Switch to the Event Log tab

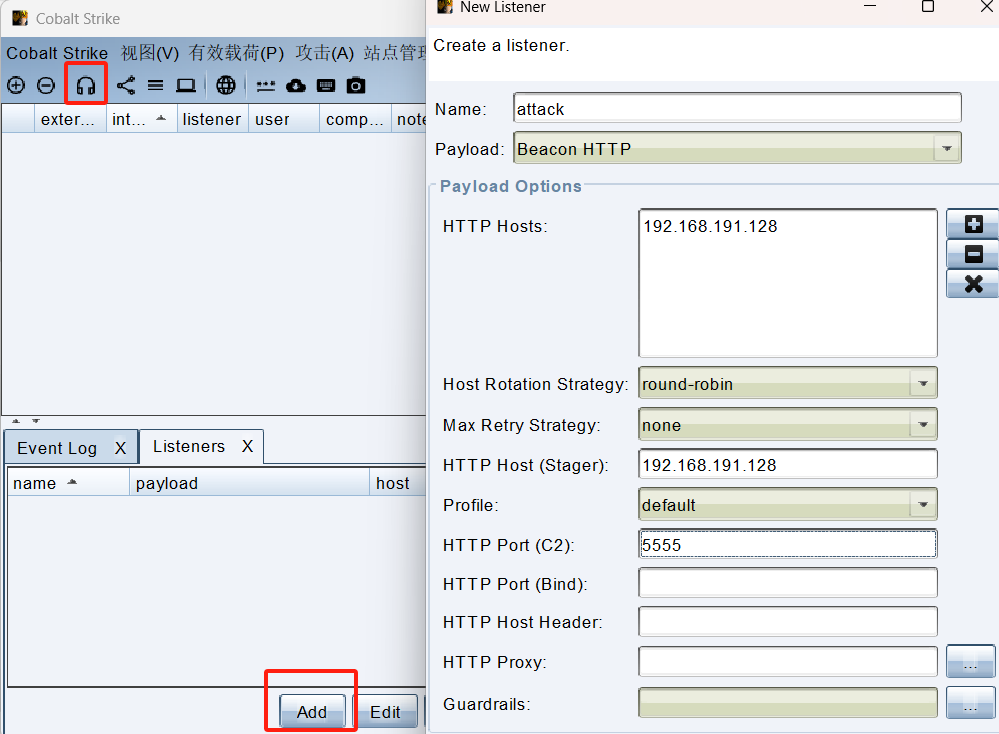coord(57,448)
